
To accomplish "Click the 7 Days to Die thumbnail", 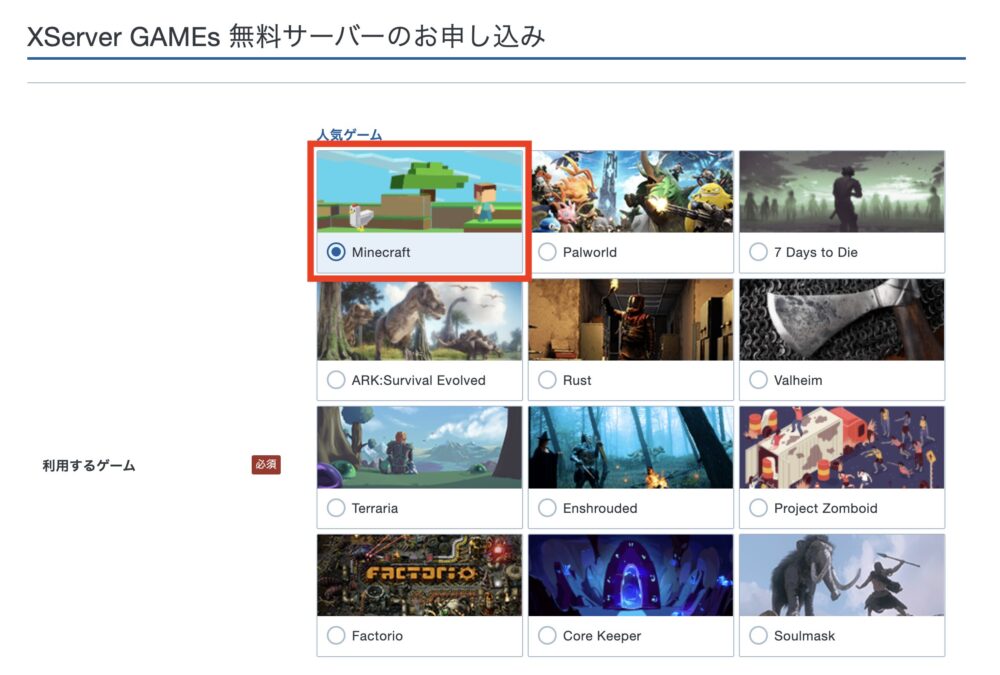I will [x=842, y=191].
